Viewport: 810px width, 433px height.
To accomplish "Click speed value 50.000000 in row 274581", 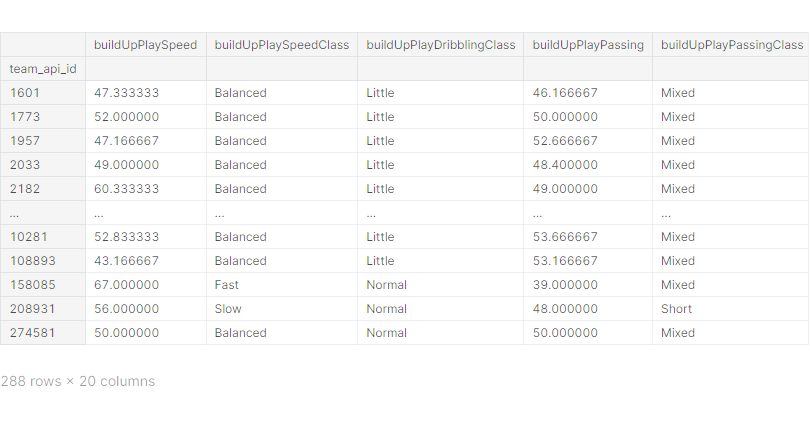I will point(127,333).
